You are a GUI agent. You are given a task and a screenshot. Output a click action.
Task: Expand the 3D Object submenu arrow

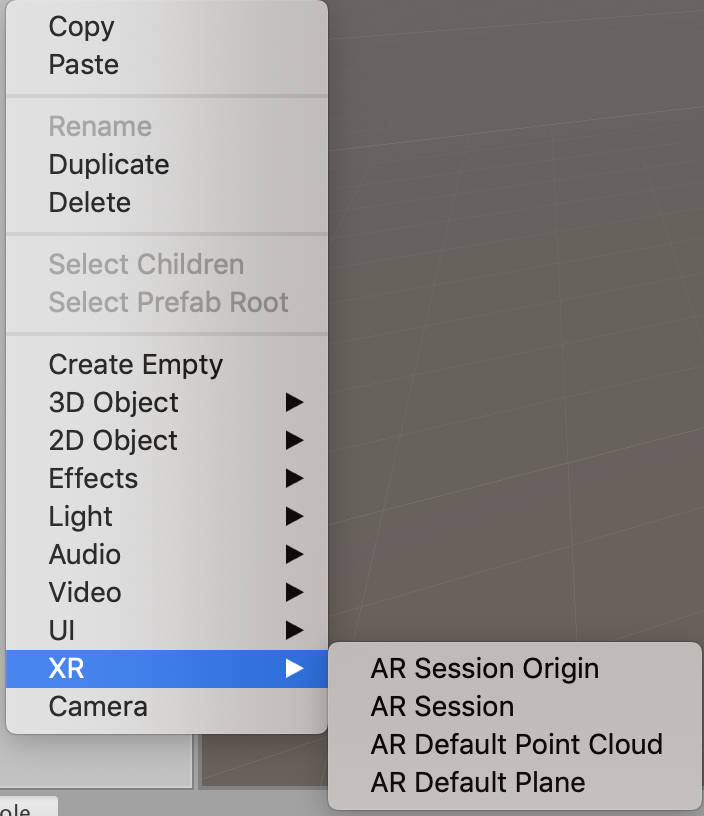point(294,403)
